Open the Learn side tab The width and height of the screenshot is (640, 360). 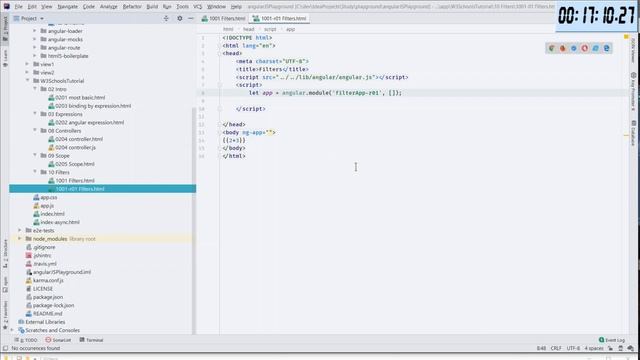[x=5, y=58]
